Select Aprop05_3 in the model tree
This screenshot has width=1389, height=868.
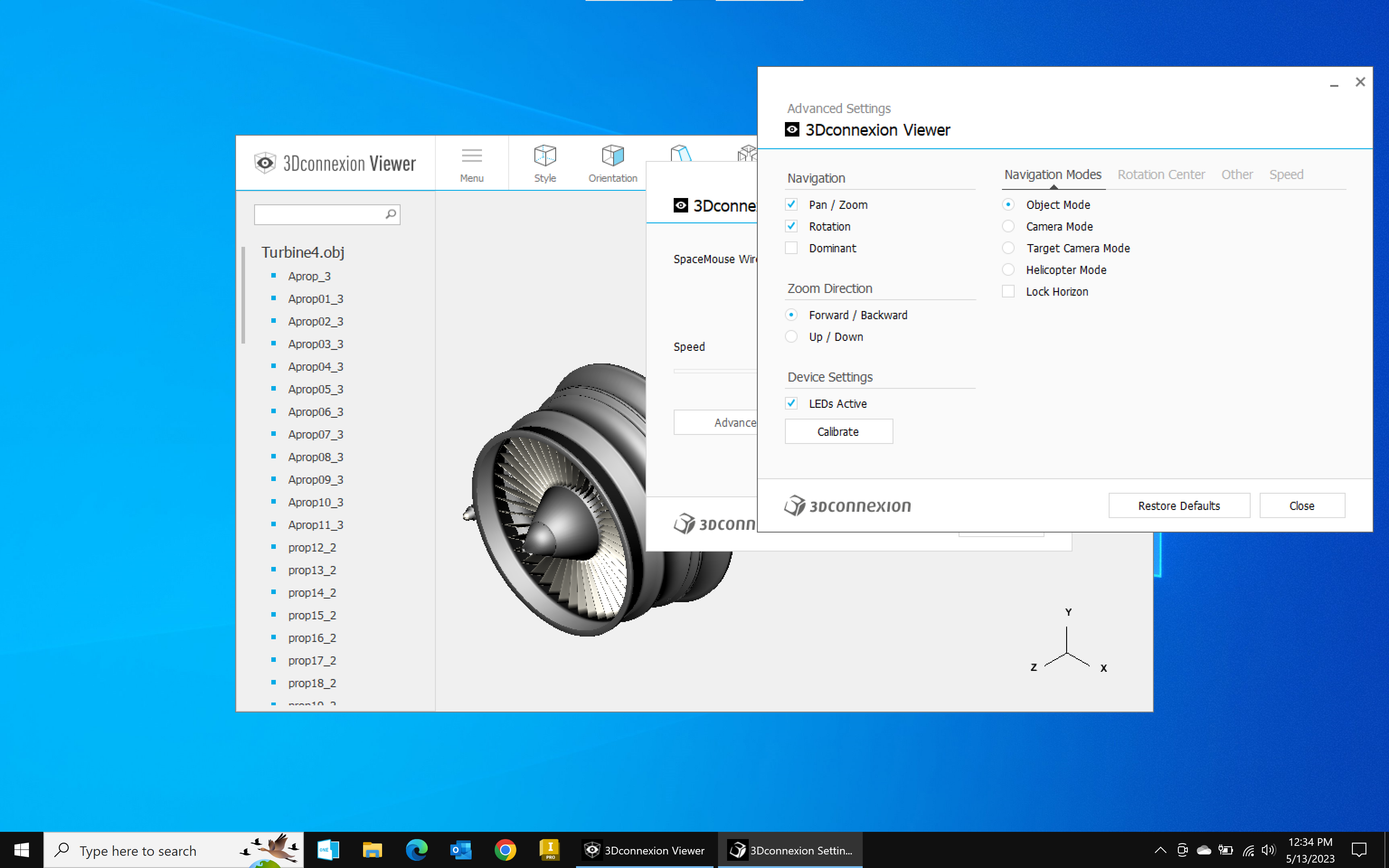(315, 389)
